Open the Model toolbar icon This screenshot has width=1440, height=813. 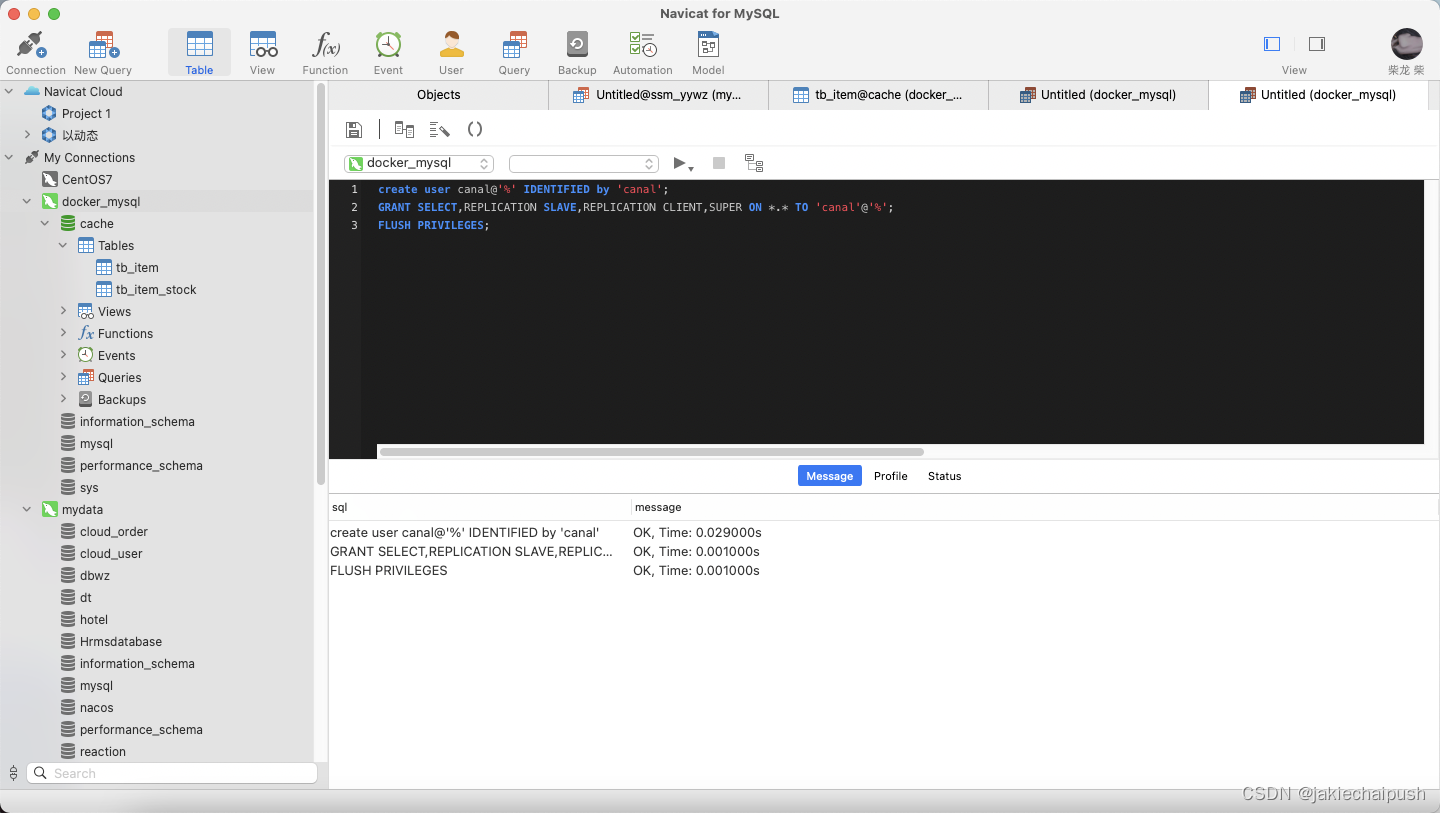[708, 52]
